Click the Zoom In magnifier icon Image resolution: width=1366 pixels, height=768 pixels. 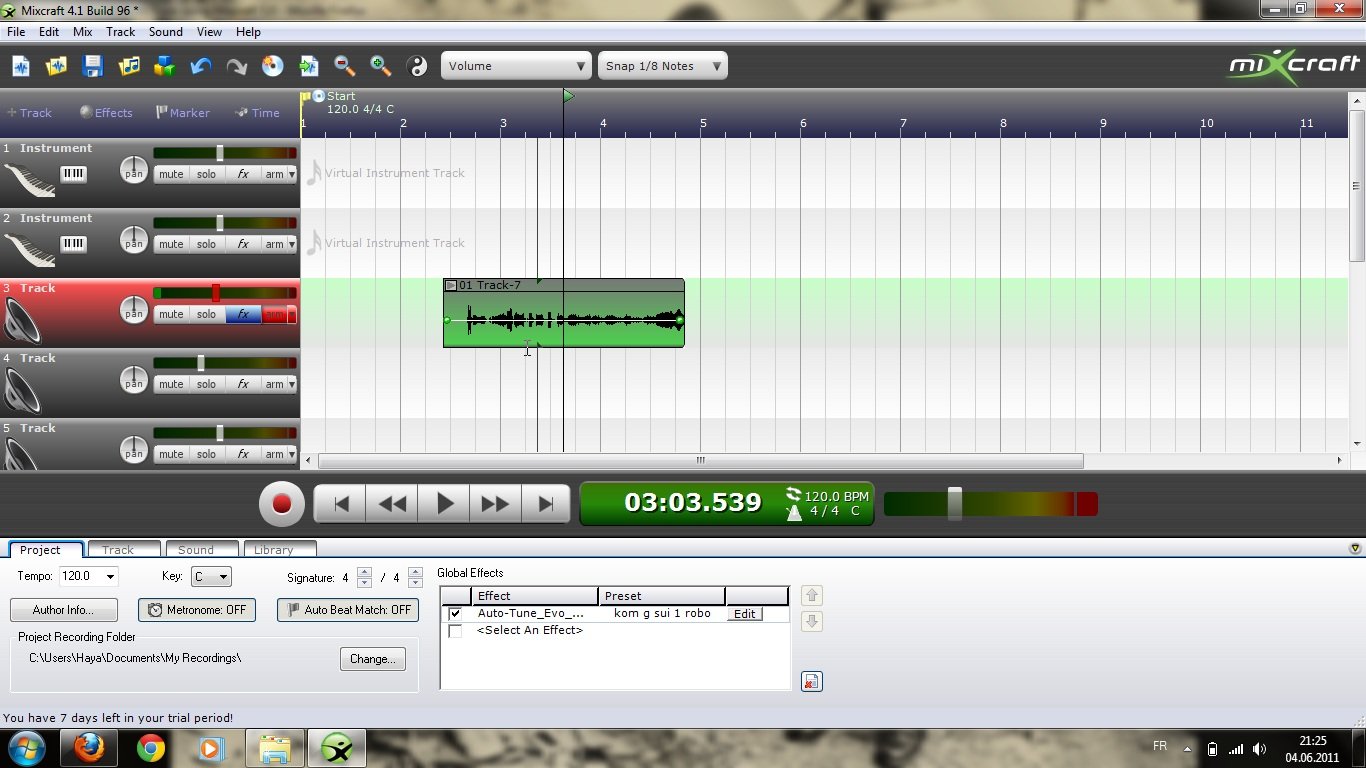tap(381, 66)
